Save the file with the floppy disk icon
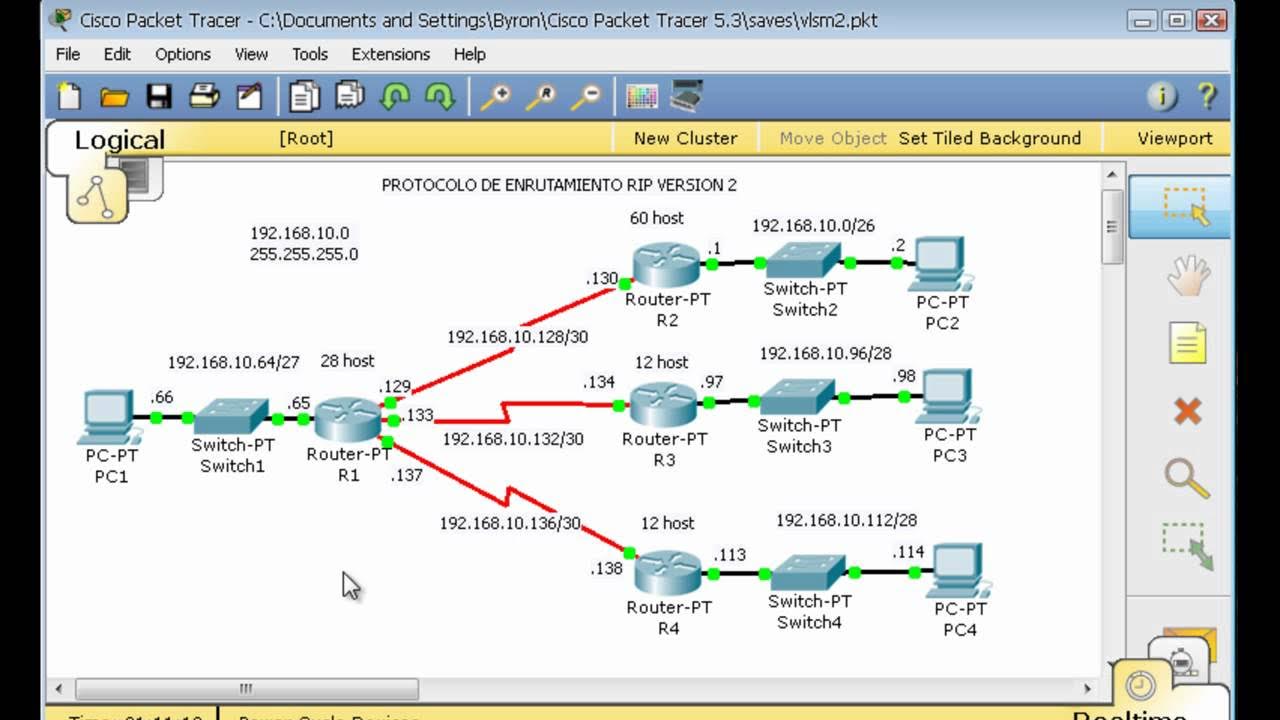 click(159, 96)
